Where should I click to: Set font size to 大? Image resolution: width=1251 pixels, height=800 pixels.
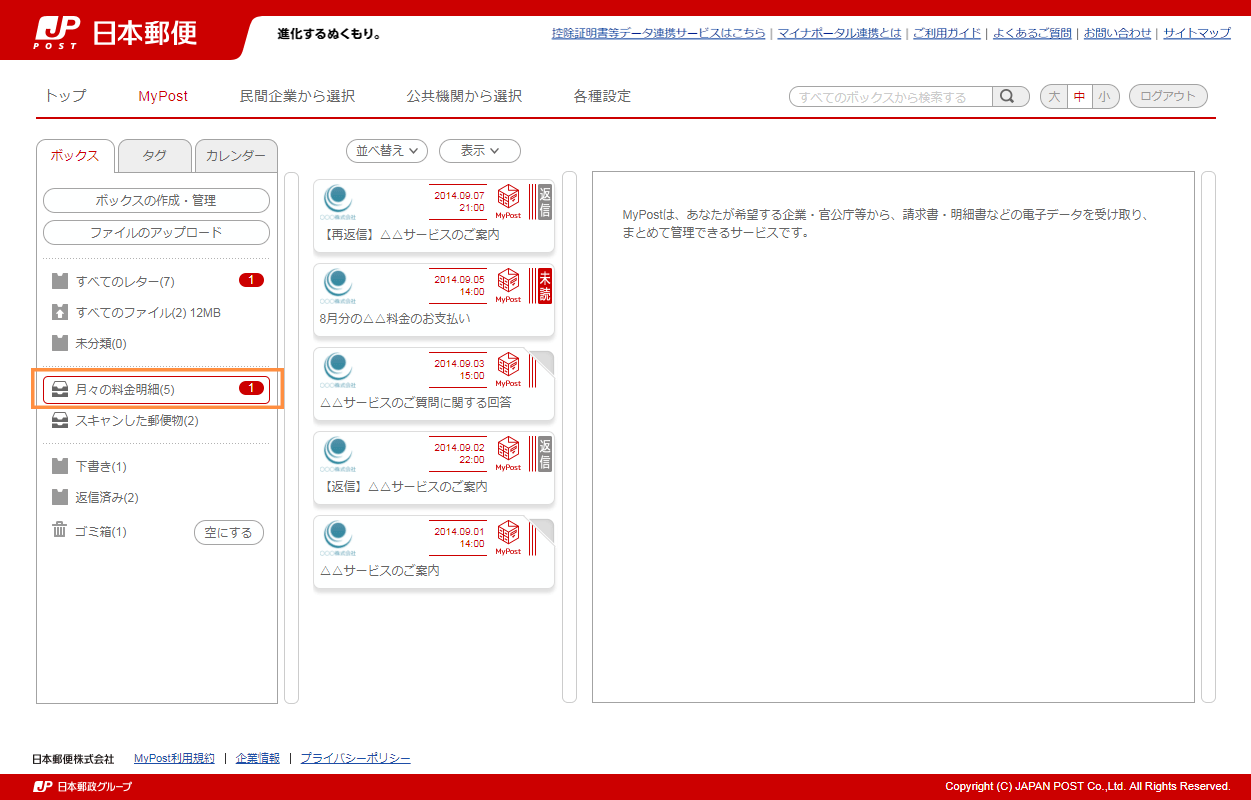point(1053,97)
